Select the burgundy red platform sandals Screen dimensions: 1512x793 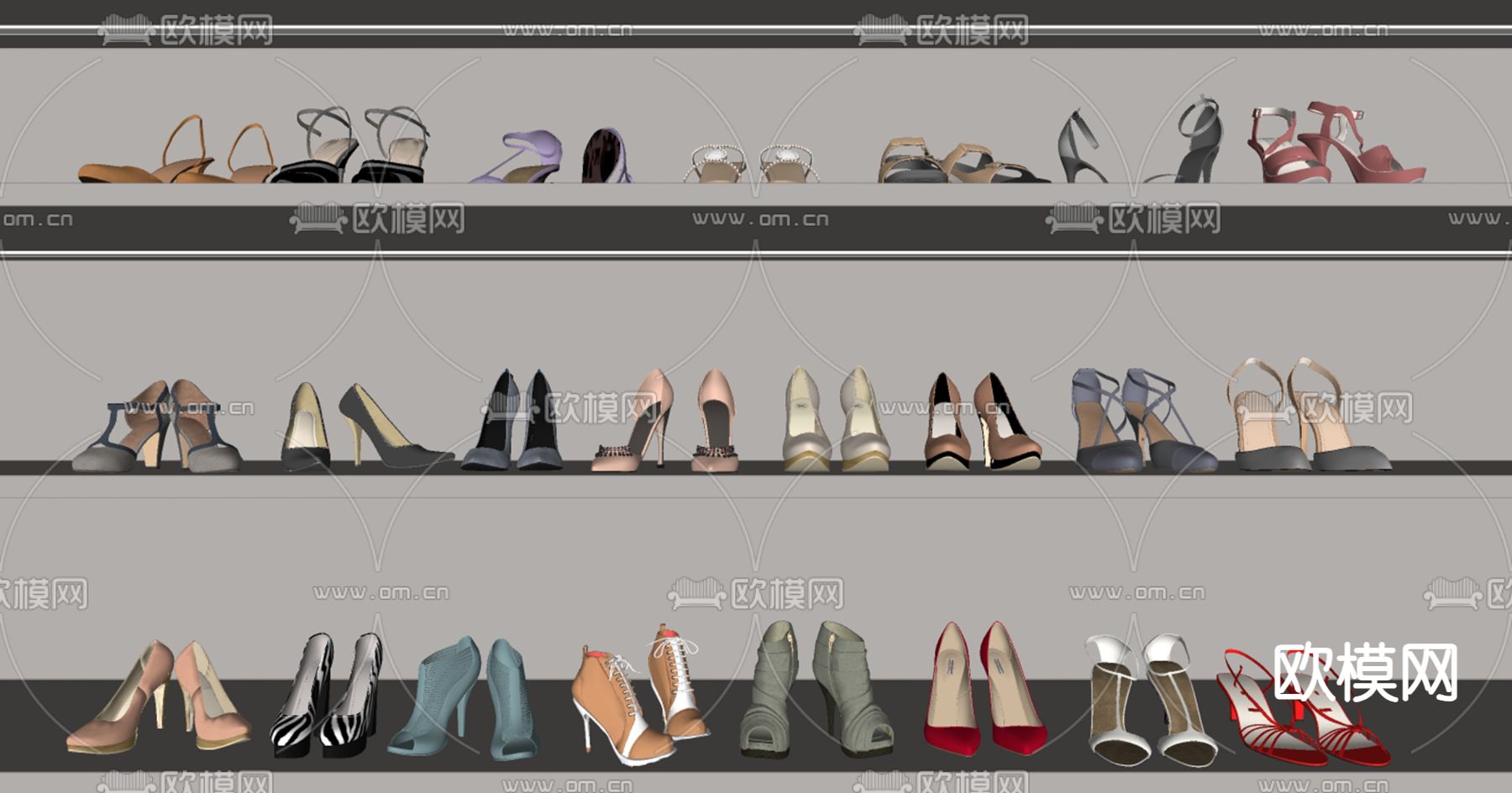pos(1336,142)
